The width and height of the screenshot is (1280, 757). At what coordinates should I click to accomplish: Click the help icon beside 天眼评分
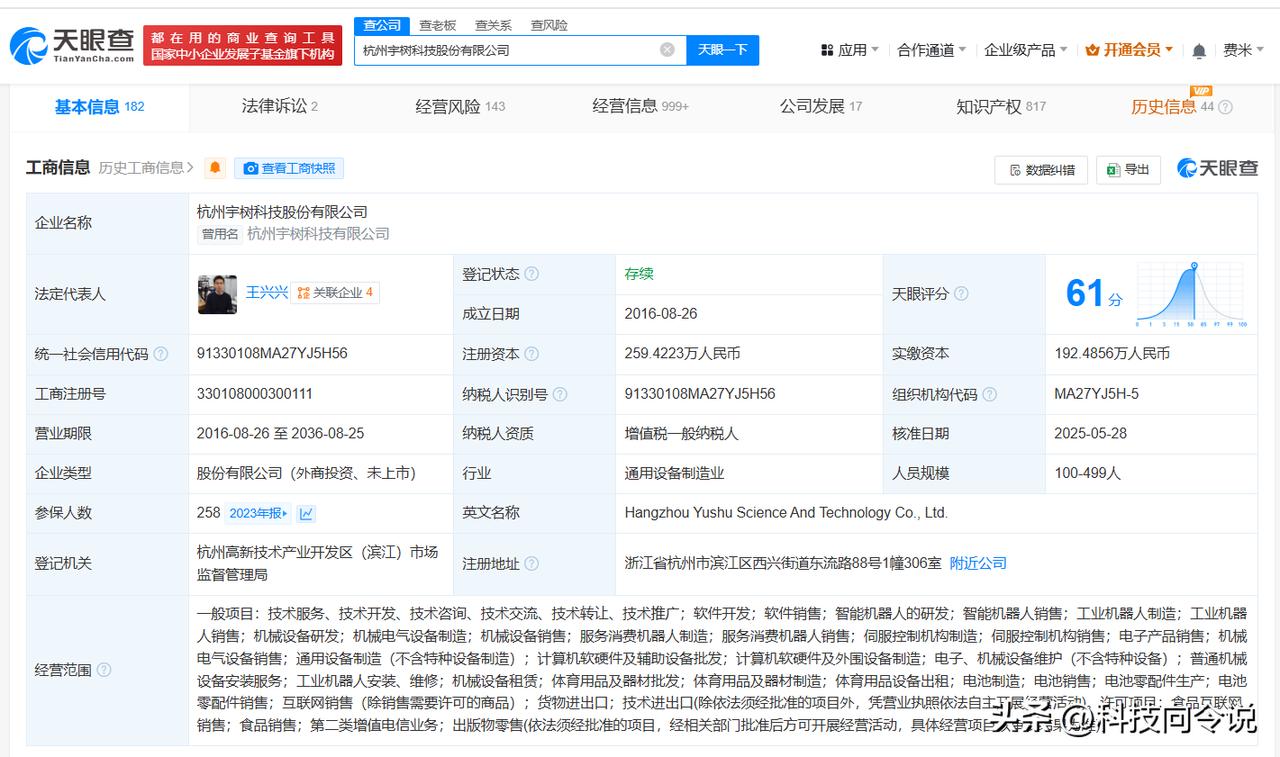pyautogui.click(x=961, y=294)
